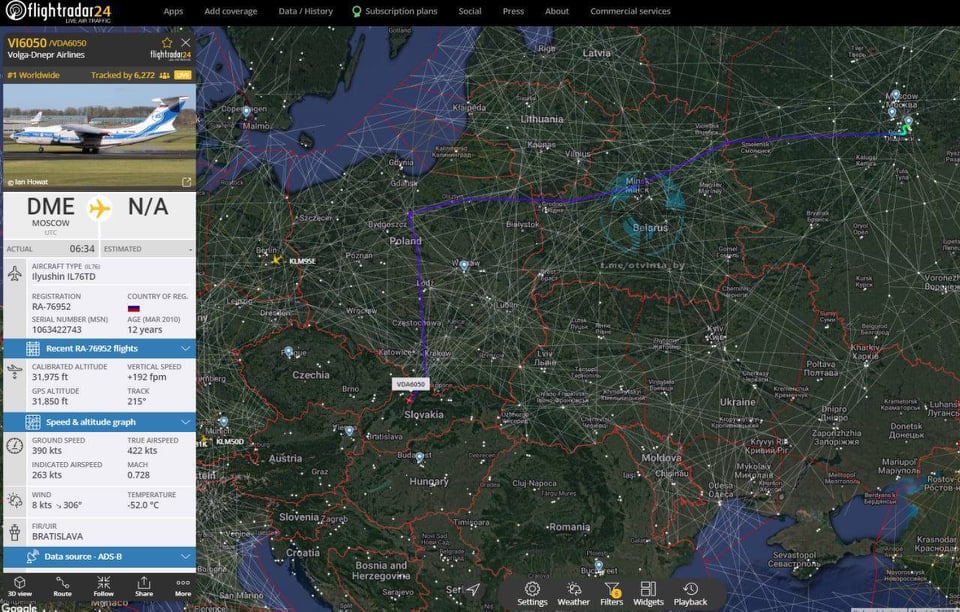
Task: Open Subscription plans page
Action: point(395,11)
